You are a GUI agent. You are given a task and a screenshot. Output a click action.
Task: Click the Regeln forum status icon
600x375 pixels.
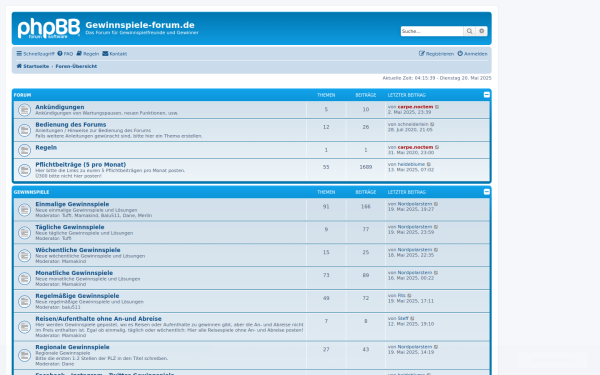pyautogui.click(x=24, y=150)
